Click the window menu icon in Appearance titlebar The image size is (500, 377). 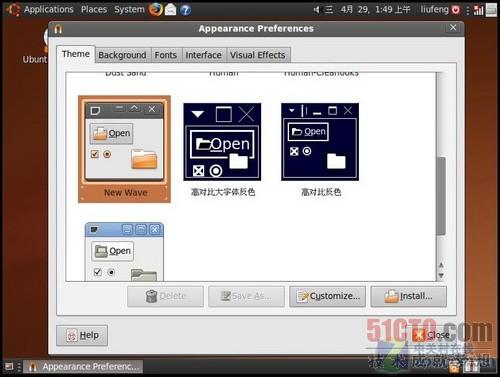point(58,29)
